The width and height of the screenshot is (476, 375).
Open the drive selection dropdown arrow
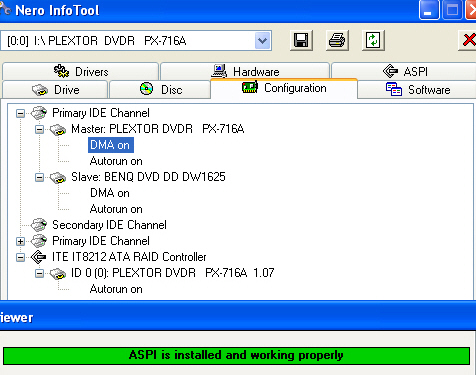point(263,41)
